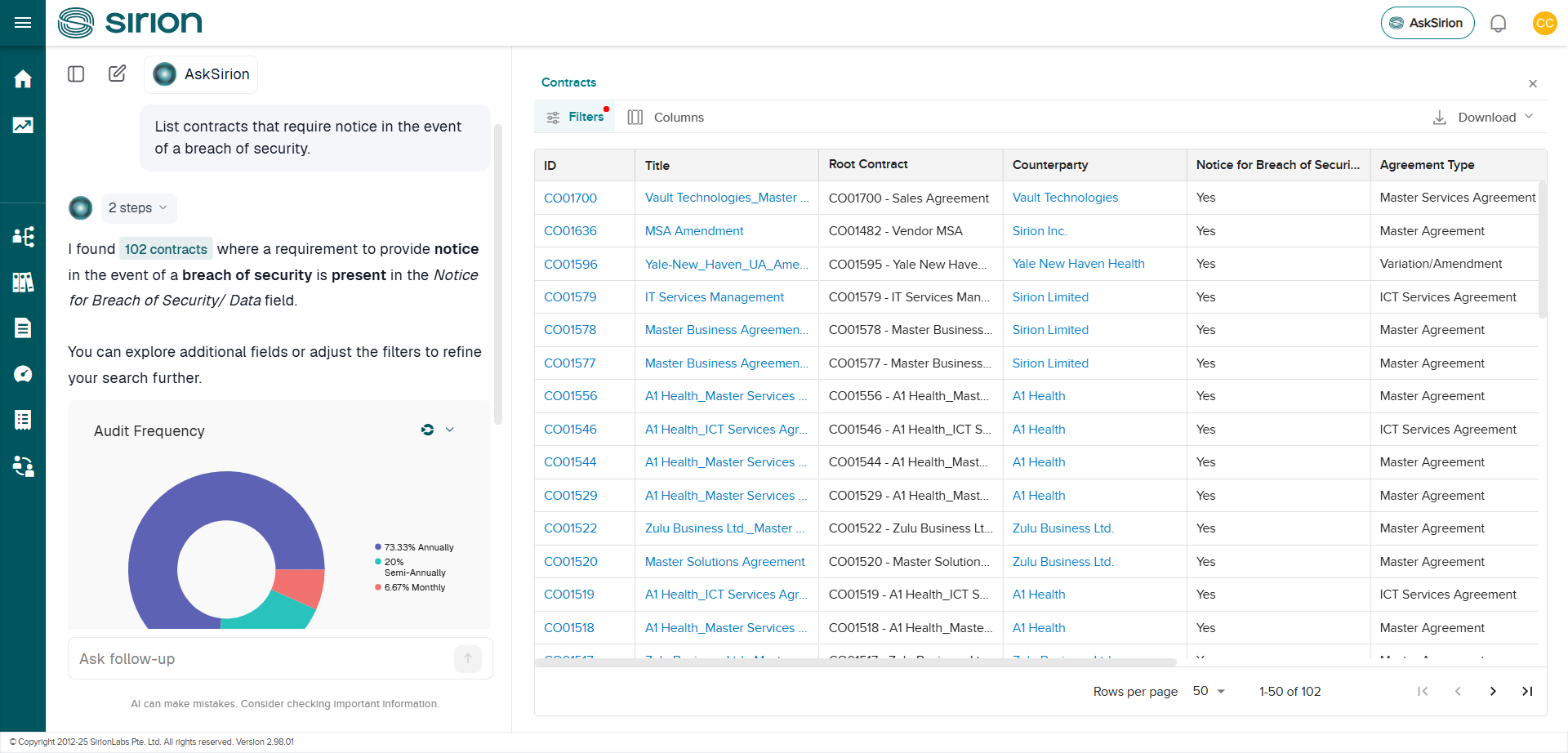This screenshot has height=753, width=1568.
Task: Open the analytics chart sidebar icon
Action: (23, 125)
